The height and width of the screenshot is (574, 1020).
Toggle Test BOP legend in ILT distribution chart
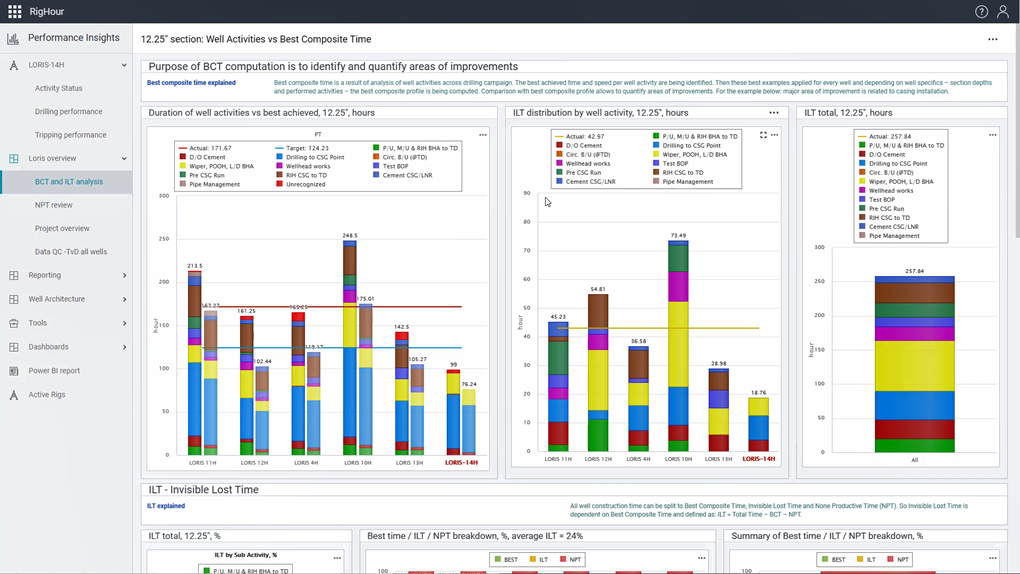click(671, 163)
